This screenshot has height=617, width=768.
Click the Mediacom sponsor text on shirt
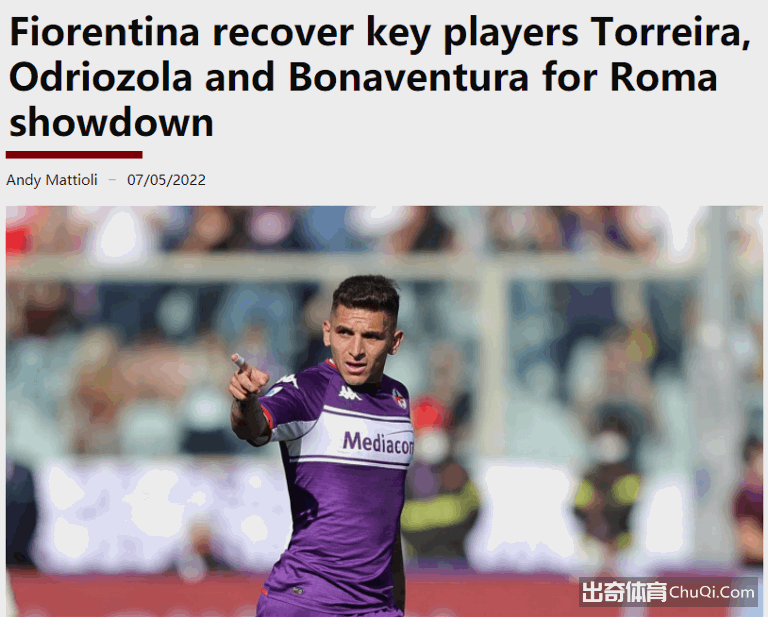pyautogui.click(x=378, y=442)
